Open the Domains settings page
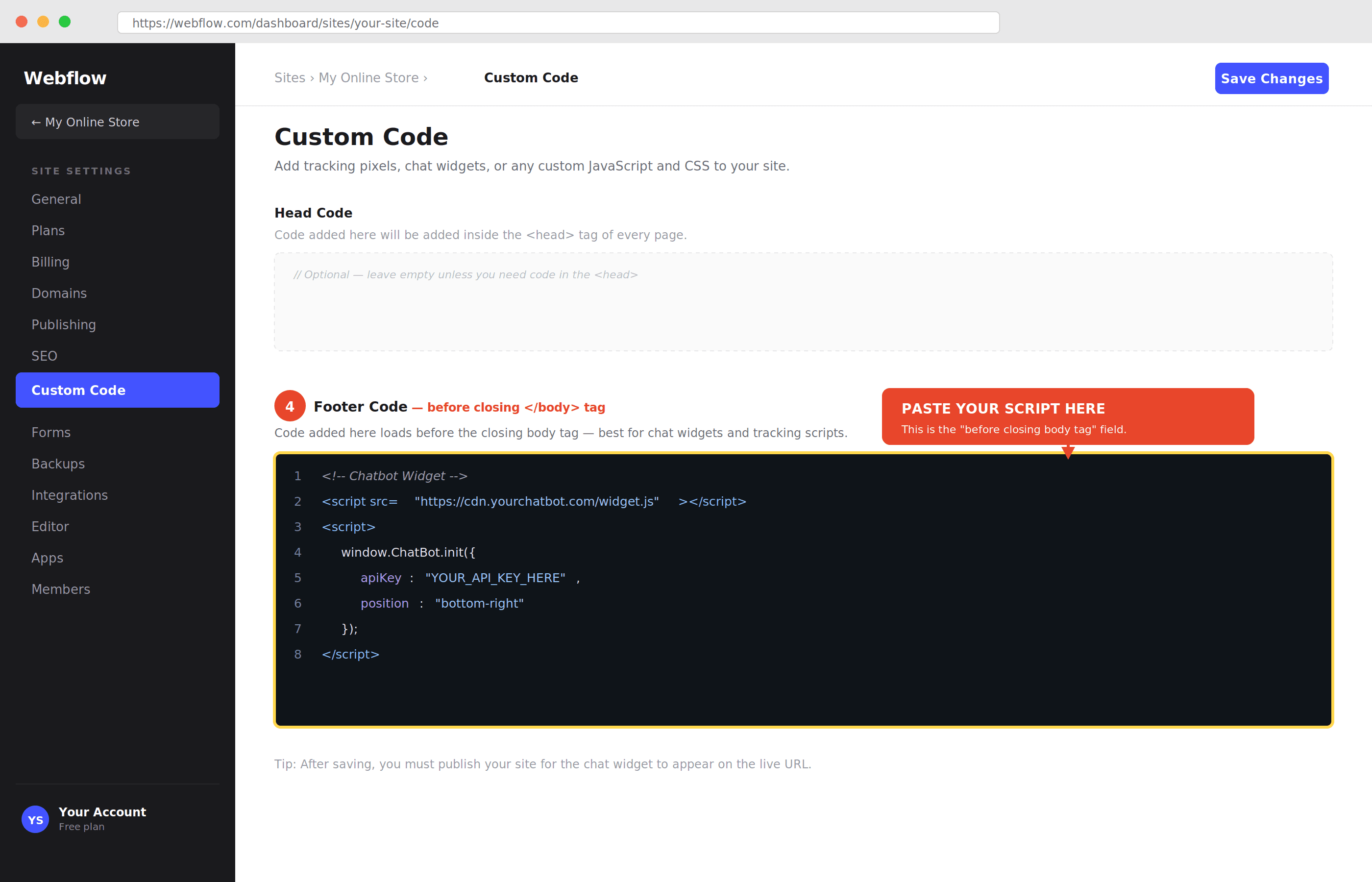Viewport: 1372px width, 882px height. [59, 293]
